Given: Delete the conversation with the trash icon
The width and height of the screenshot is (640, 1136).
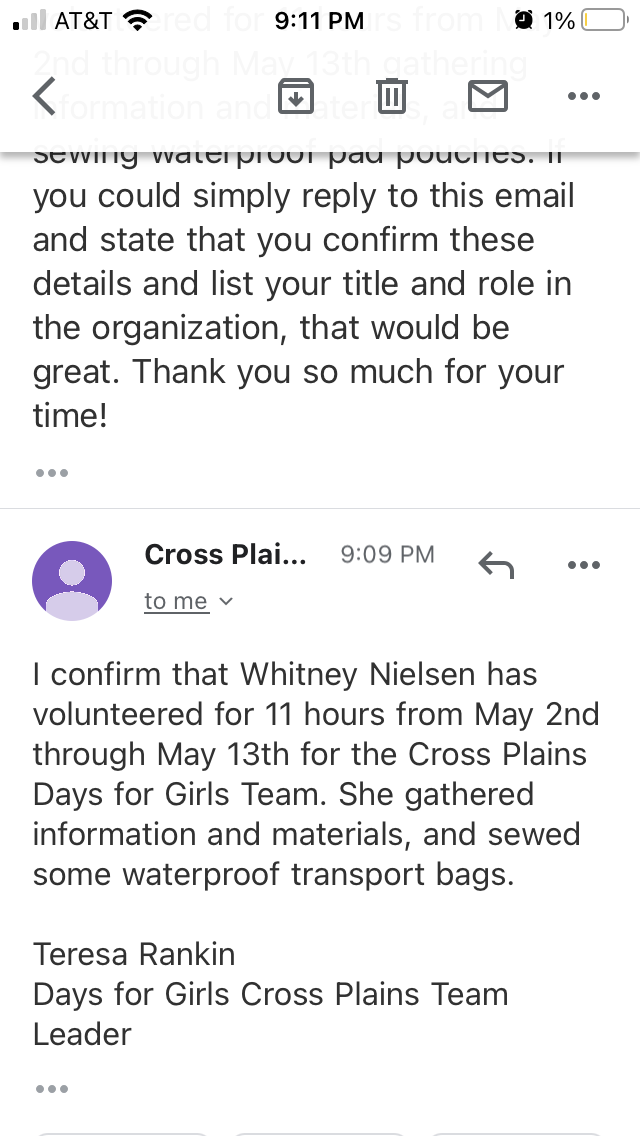Looking at the screenshot, I should tap(391, 96).
